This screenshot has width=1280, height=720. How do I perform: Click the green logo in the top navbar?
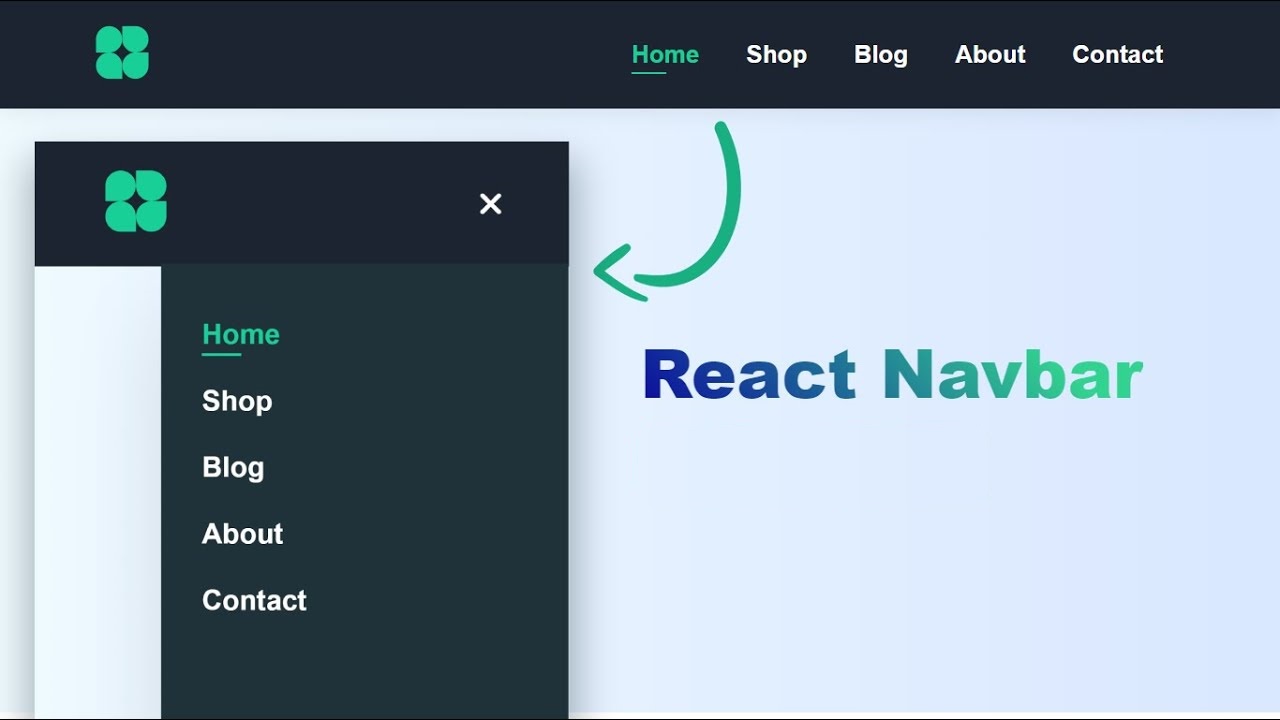(x=122, y=53)
